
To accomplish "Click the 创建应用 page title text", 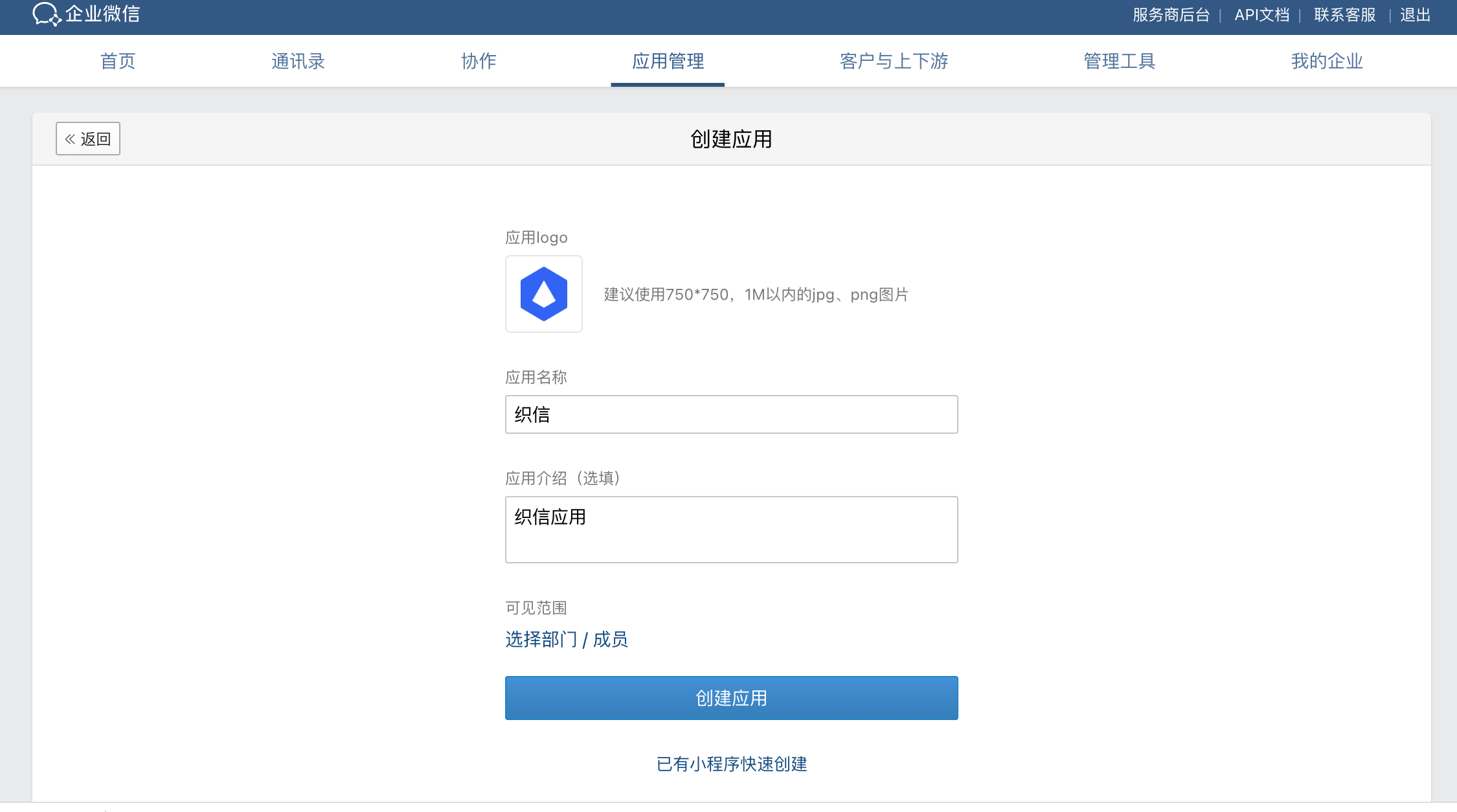I will tap(731, 139).
